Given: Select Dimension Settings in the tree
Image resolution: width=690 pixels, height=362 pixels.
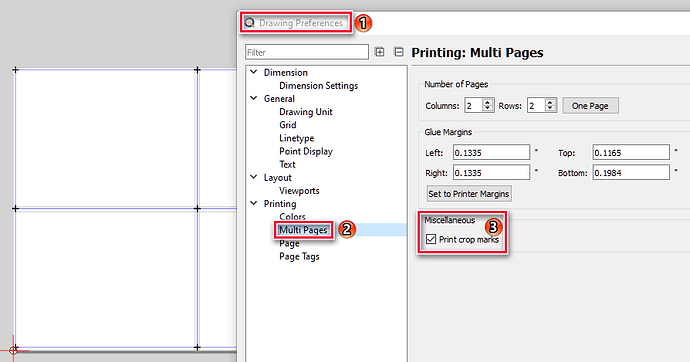Looking at the screenshot, I should 319,85.
